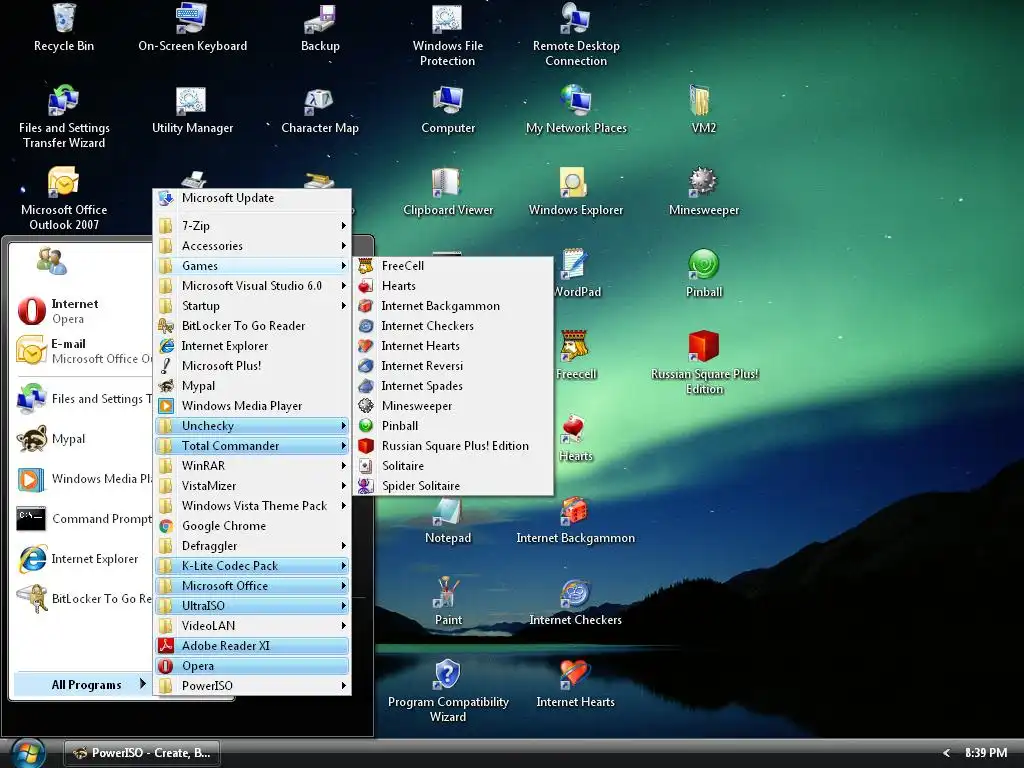
Task: Open Microsoft Update in All Programs
Action: pyautogui.click(x=252, y=198)
